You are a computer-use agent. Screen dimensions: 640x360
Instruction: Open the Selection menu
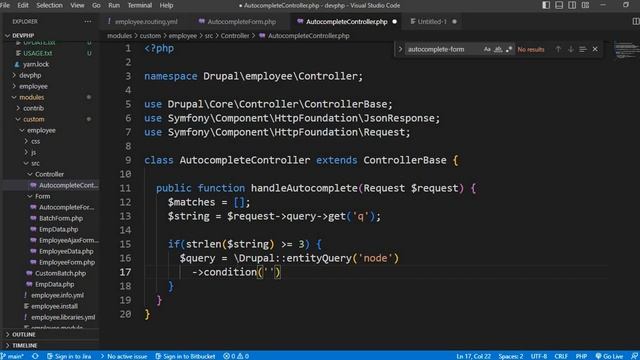click(49, 5)
